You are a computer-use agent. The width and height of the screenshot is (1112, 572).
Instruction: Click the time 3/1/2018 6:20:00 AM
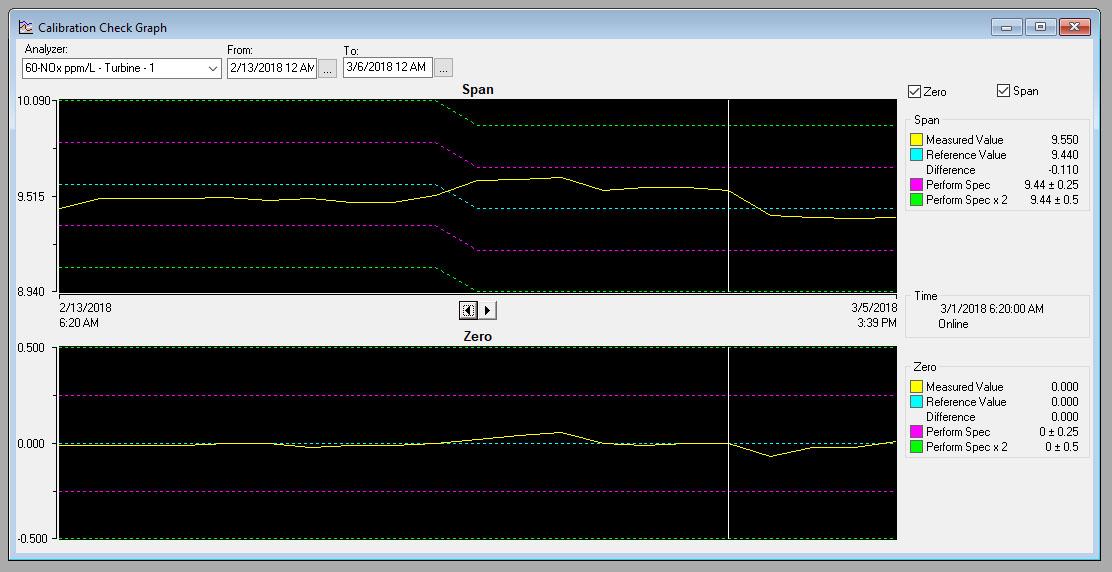(x=991, y=309)
